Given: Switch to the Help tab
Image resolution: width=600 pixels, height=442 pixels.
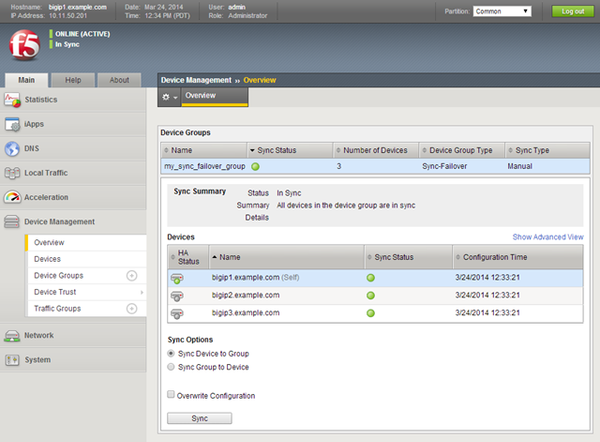Looking at the screenshot, I should click(73, 79).
